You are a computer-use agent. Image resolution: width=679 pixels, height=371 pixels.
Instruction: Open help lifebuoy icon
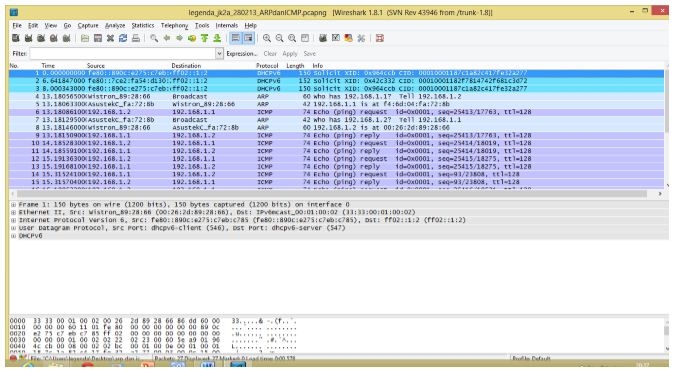pyautogui.click(x=380, y=38)
